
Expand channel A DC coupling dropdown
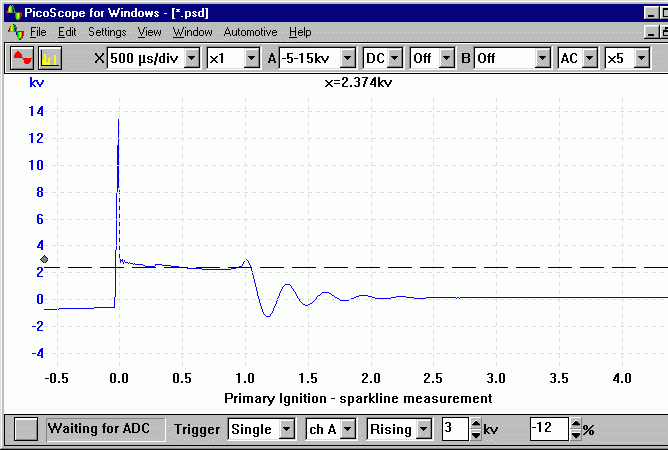coord(395,58)
